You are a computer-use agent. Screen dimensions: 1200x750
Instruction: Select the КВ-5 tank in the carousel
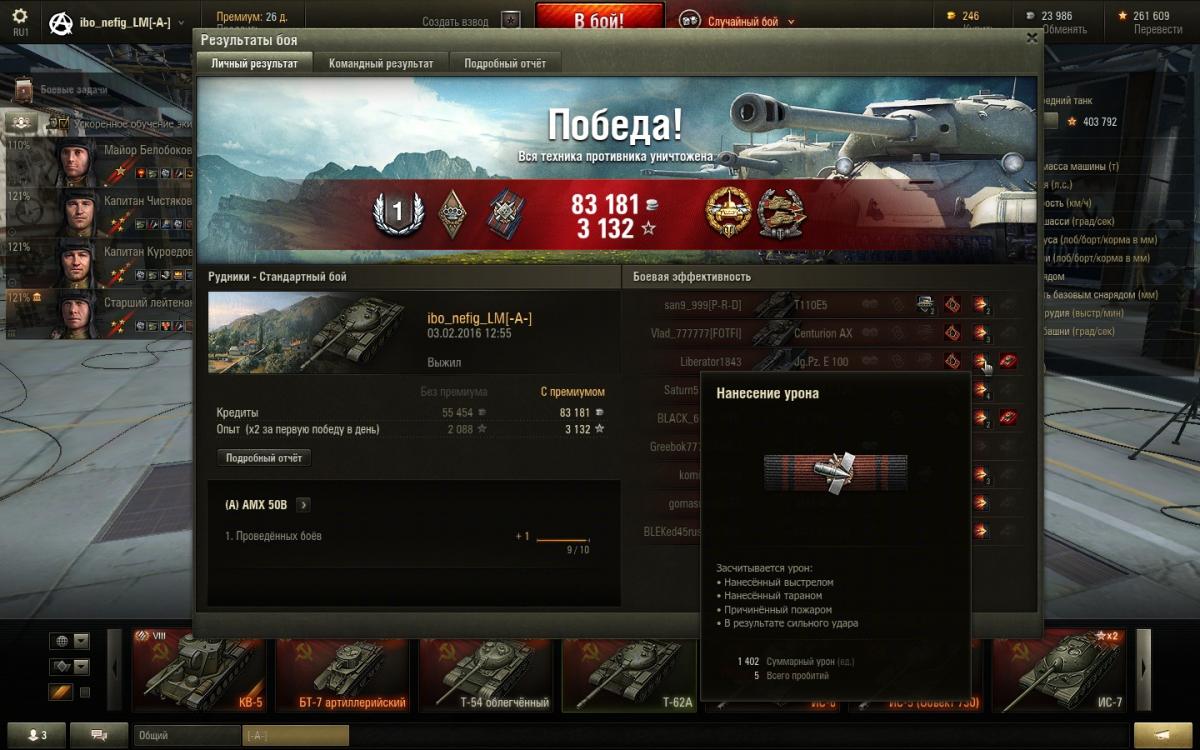199,670
